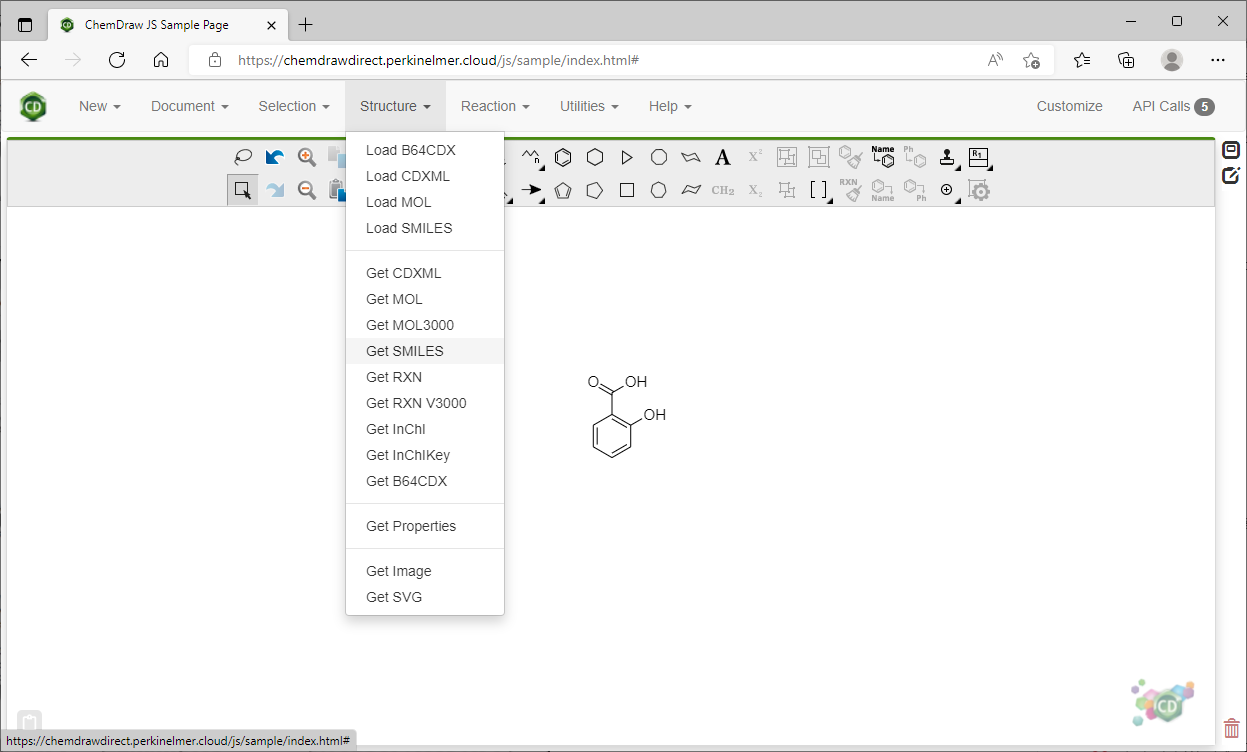Click the Zoom In magnifier
Viewport: 1247px width, 752px height.
click(306, 157)
